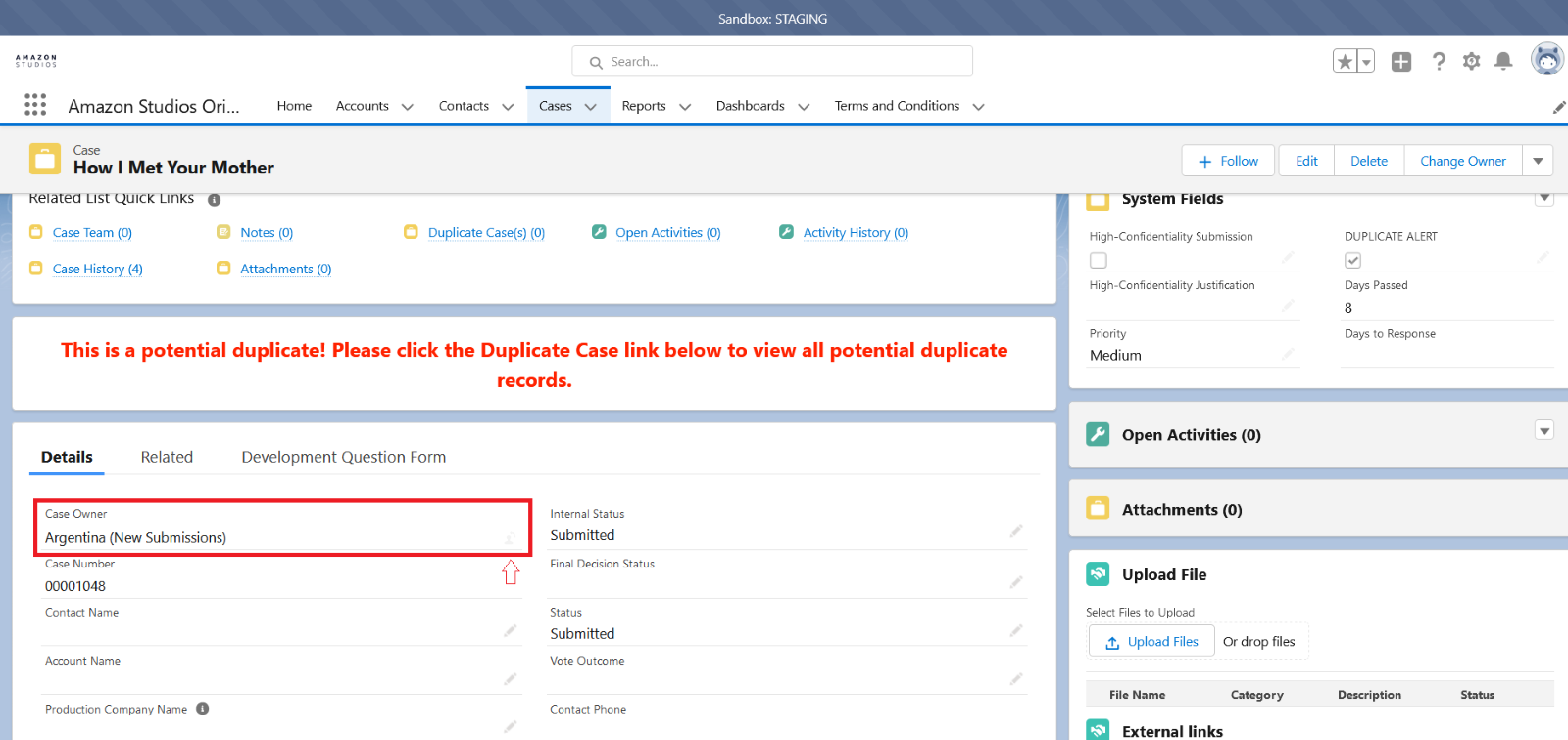Open the App Launcher grid icon
This screenshot has height=740, width=1568.
tap(35, 105)
